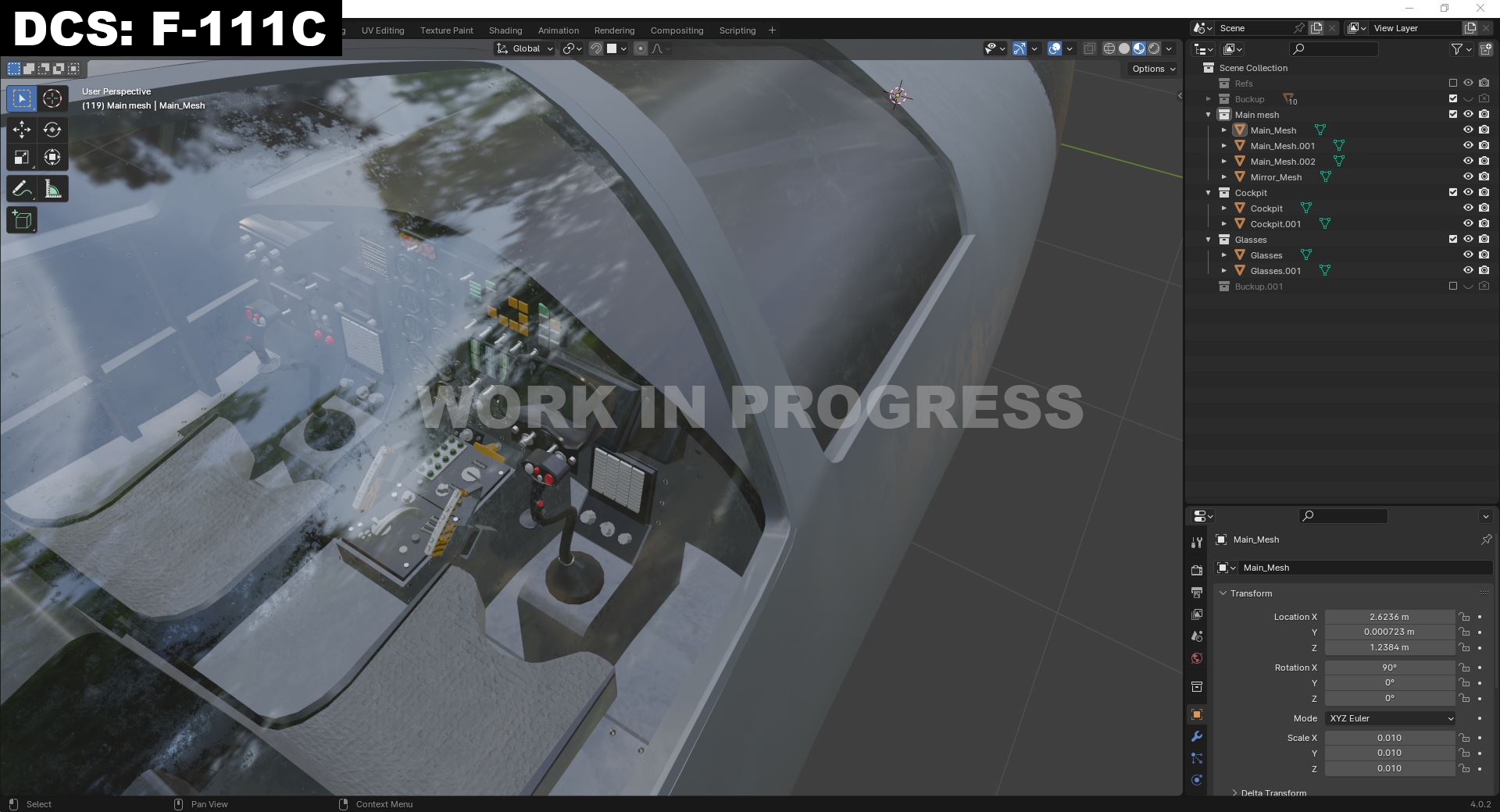Open the shading options dropdown arrow

coord(1169,48)
